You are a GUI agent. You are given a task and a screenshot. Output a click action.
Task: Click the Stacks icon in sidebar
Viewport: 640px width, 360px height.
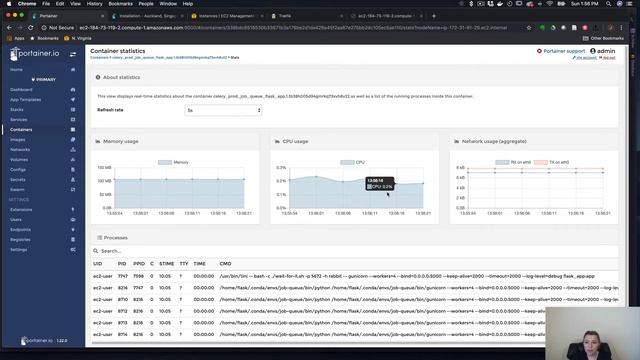click(x=73, y=110)
